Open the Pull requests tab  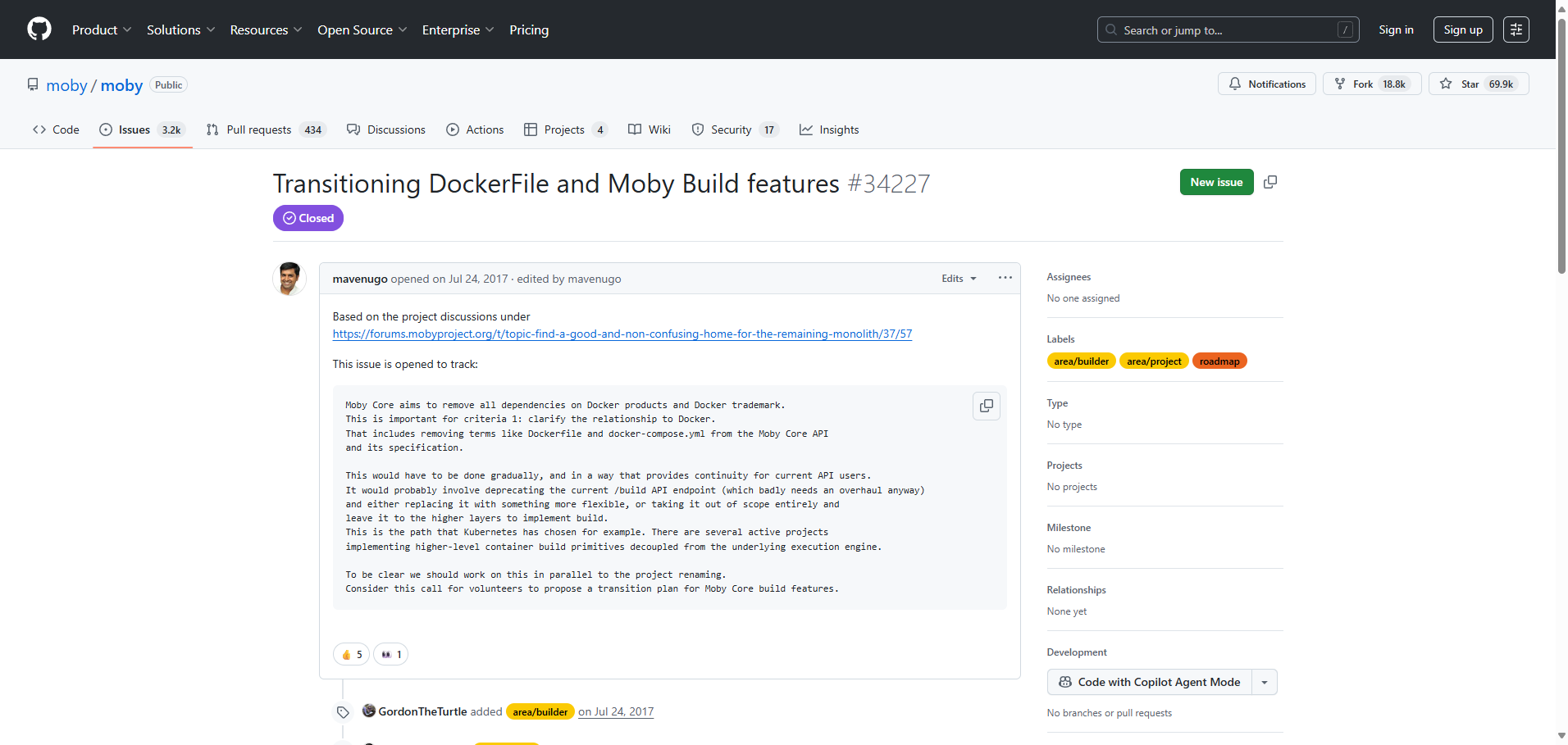coord(267,129)
